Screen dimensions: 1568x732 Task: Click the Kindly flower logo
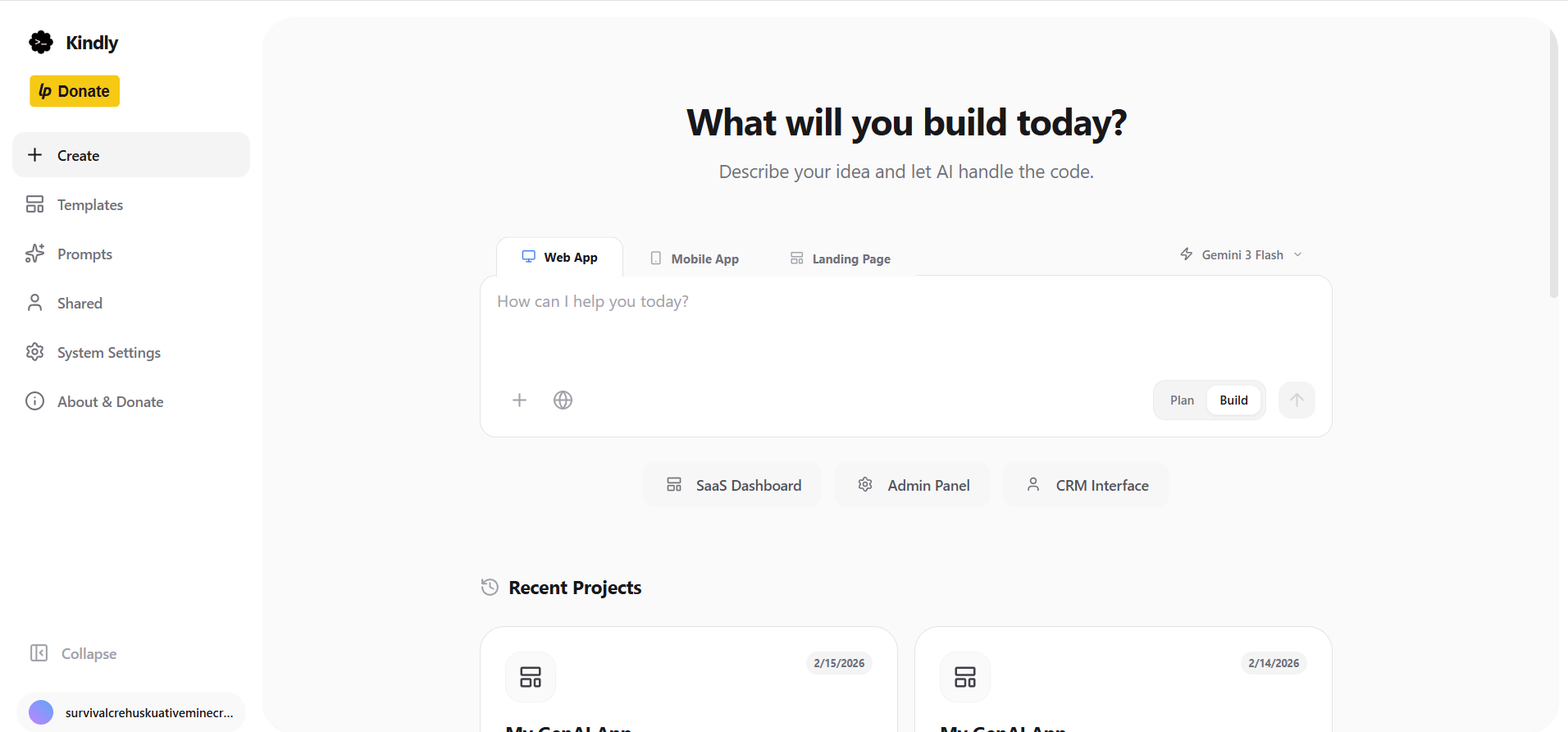click(x=40, y=41)
